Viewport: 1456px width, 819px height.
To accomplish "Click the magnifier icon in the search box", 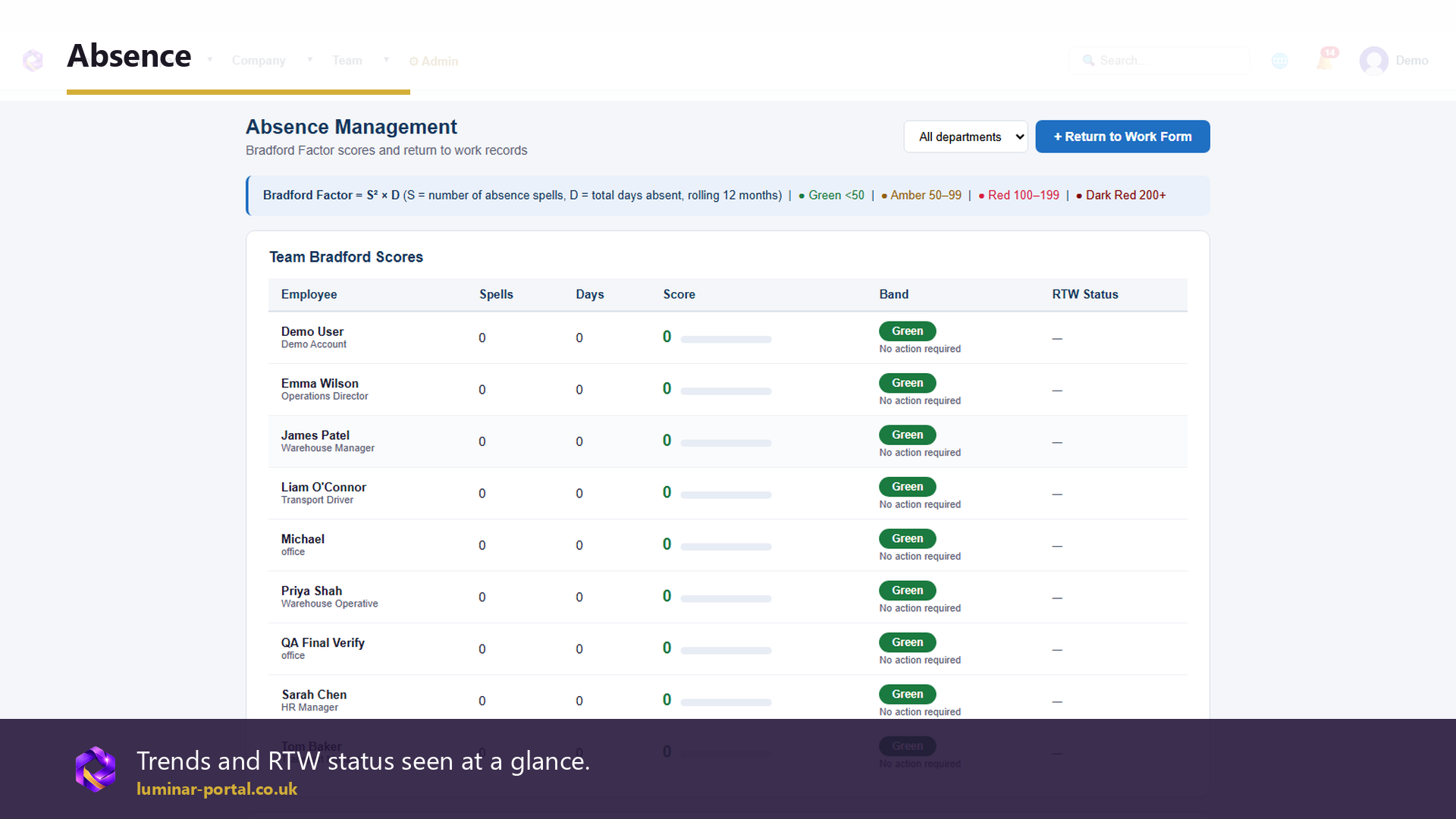I will coord(1088,61).
